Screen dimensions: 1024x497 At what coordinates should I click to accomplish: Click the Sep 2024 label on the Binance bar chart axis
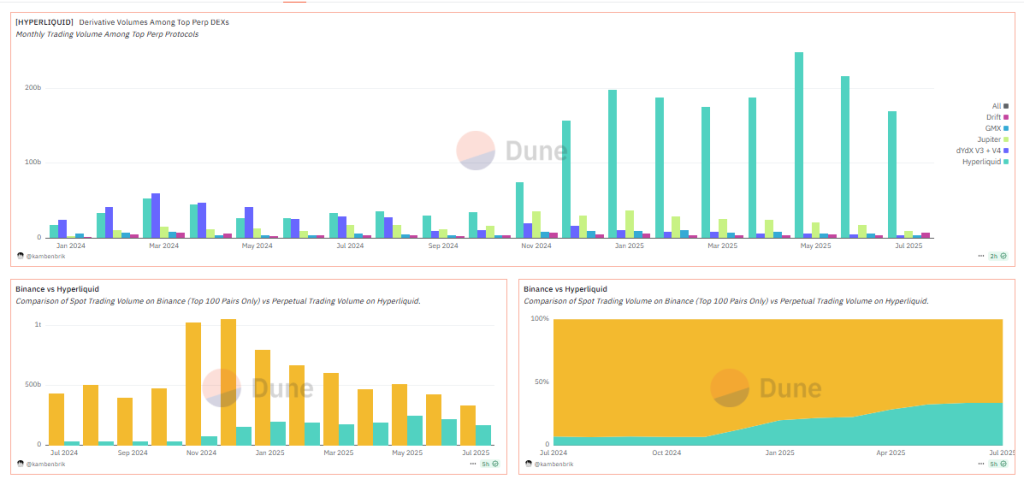coord(133,452)
